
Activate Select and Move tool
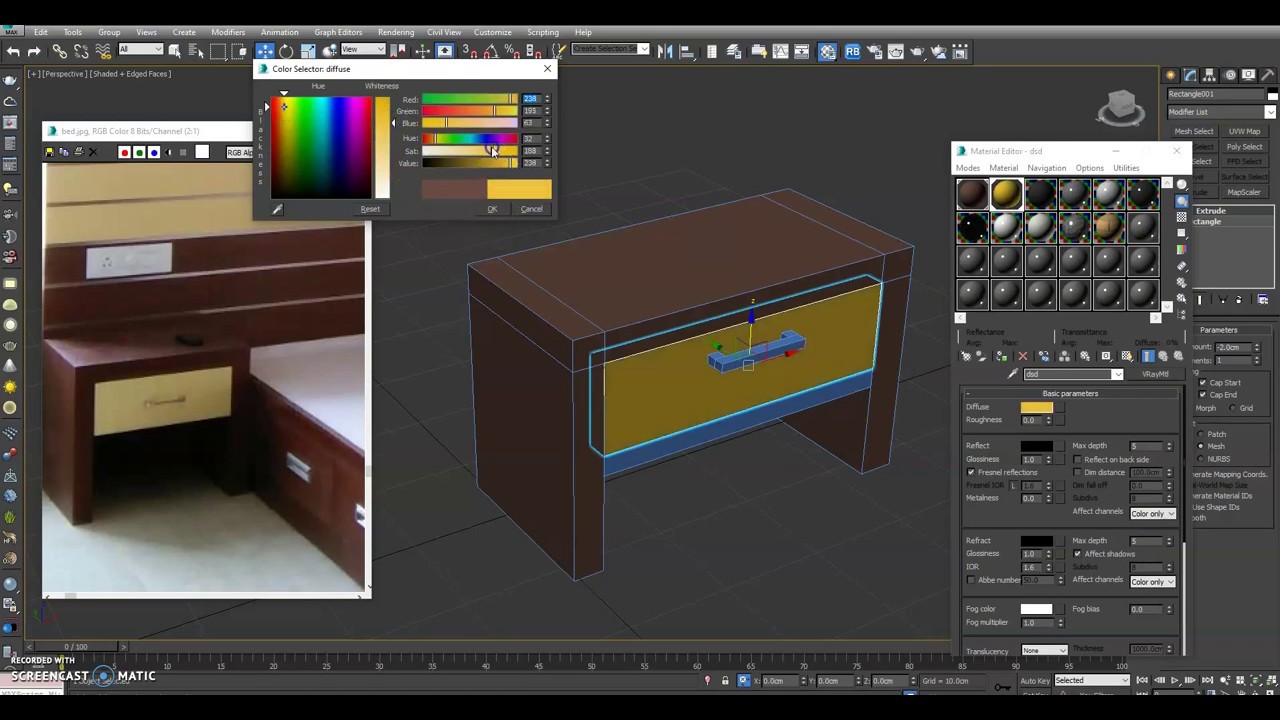(265, 51)
